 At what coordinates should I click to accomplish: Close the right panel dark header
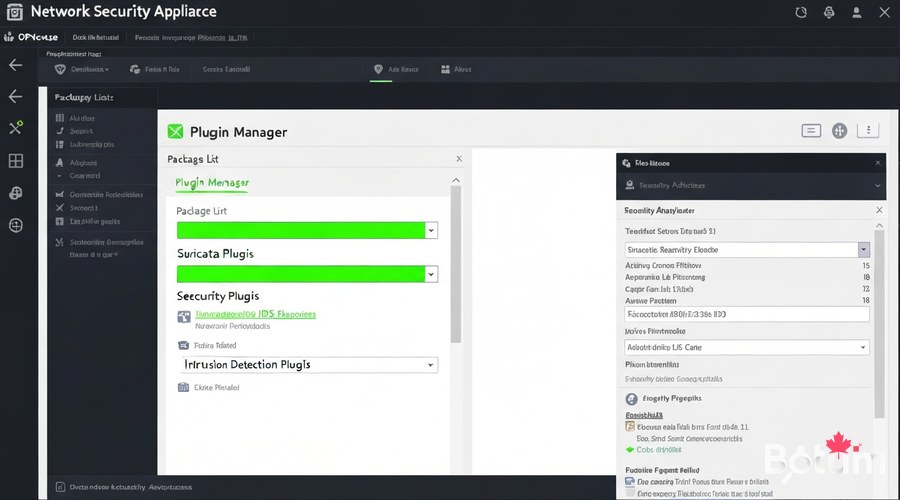pyautogui.click(x=878, y=163)
